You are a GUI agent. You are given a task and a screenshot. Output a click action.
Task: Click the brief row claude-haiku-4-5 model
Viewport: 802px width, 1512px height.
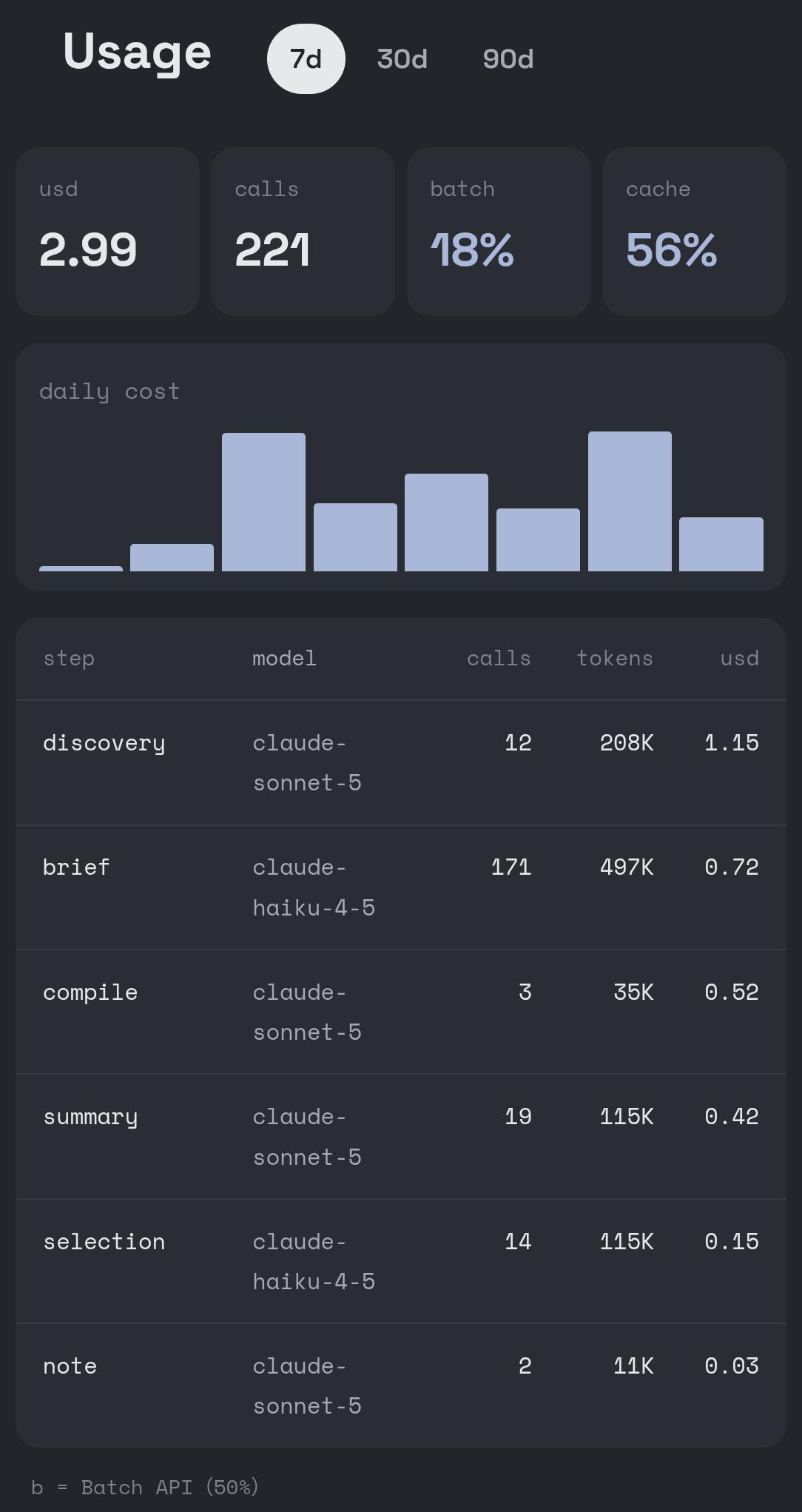[314, 887]
